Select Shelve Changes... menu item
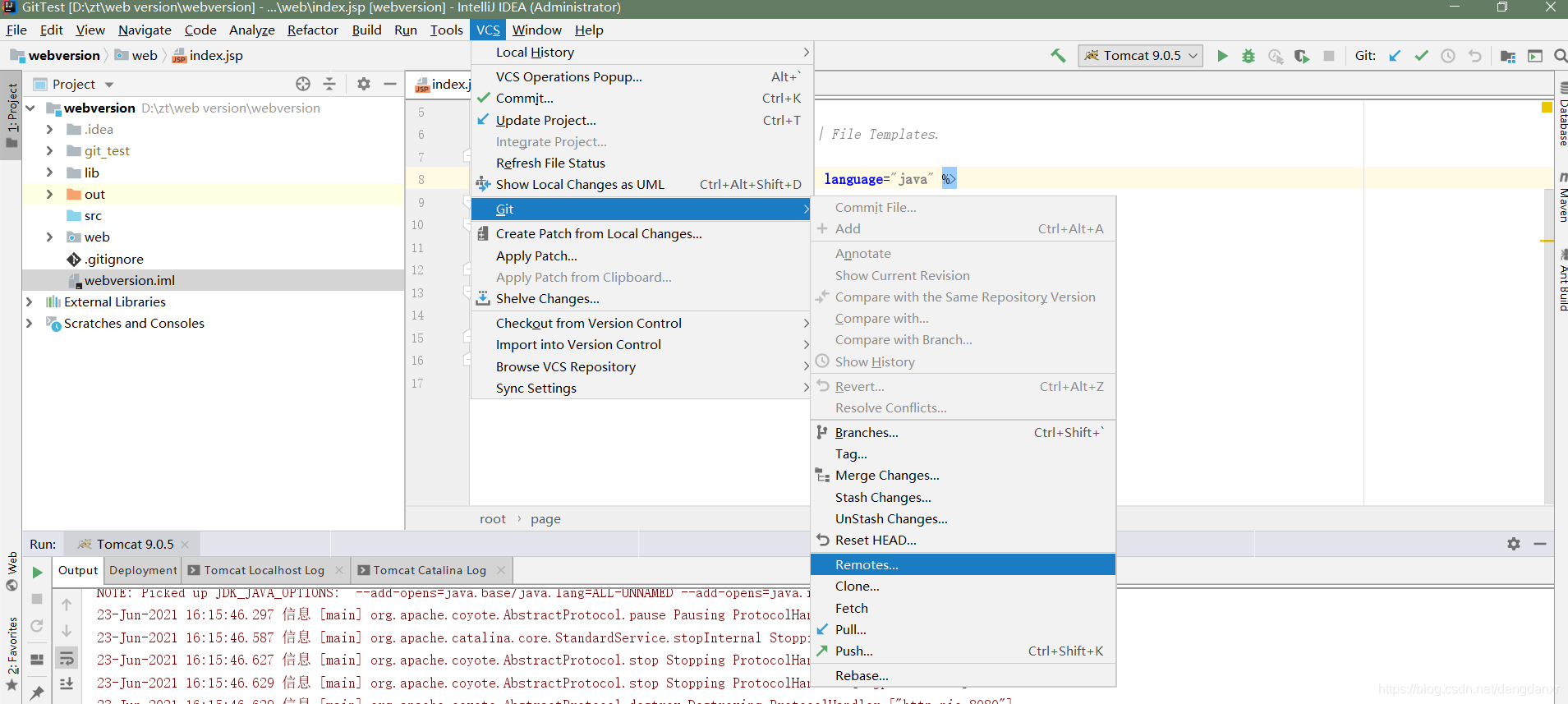The height and width of the screenshot is (704, 1568). click(x=641, y=298)
